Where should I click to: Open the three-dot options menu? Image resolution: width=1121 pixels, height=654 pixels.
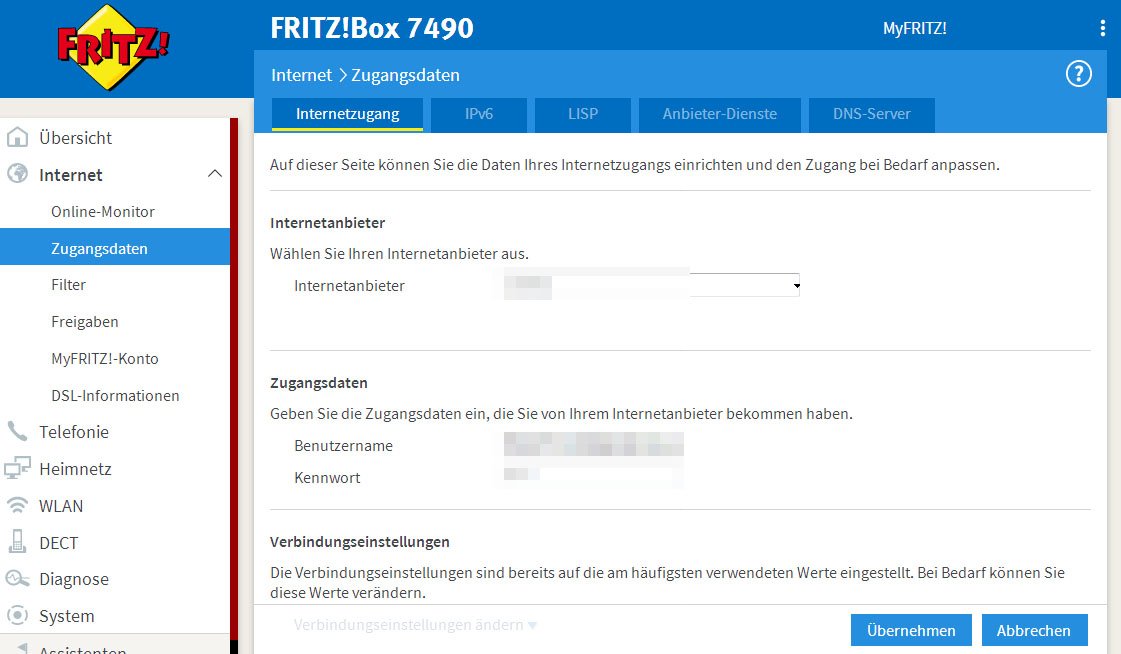1103,28
